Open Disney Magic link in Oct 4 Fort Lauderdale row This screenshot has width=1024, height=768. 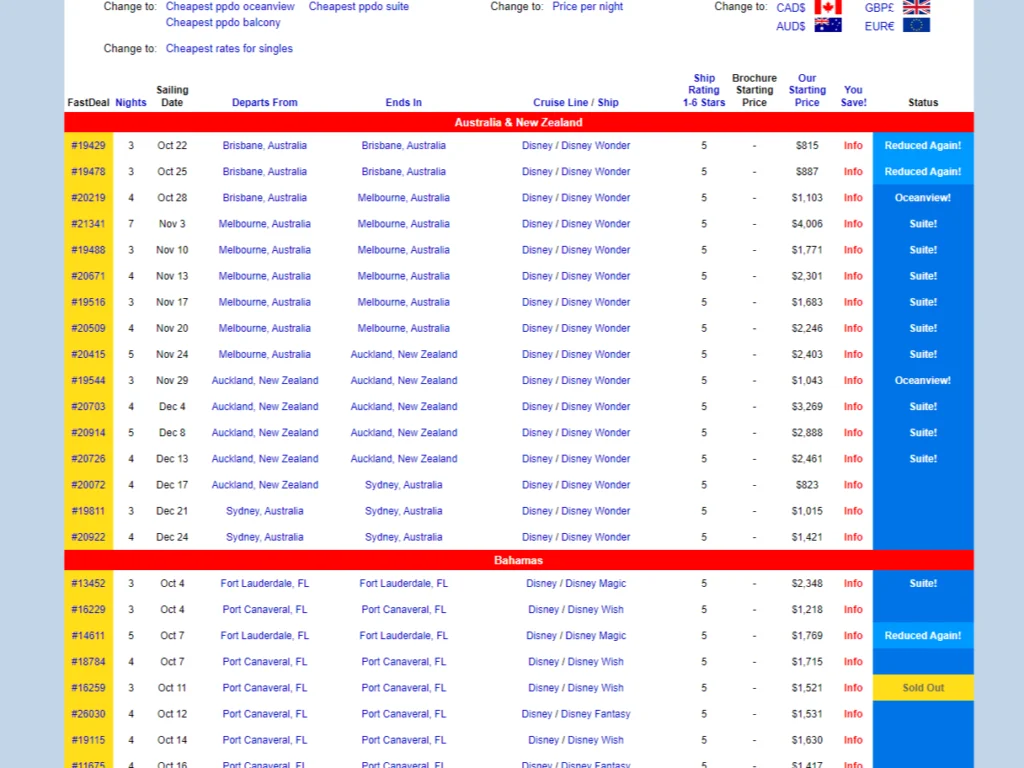pyautogui.click(x=596, y=584)
